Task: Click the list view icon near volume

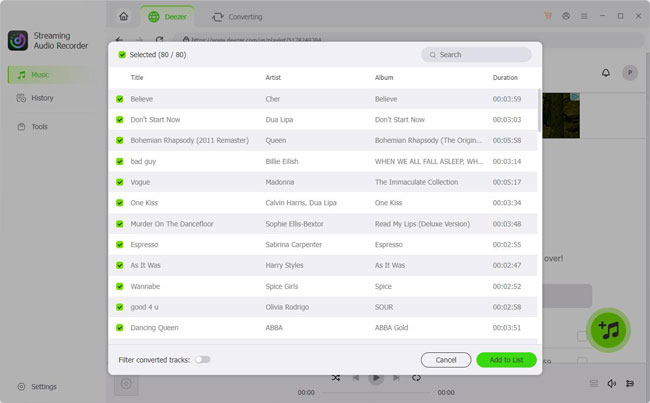Action: (593, 384)
